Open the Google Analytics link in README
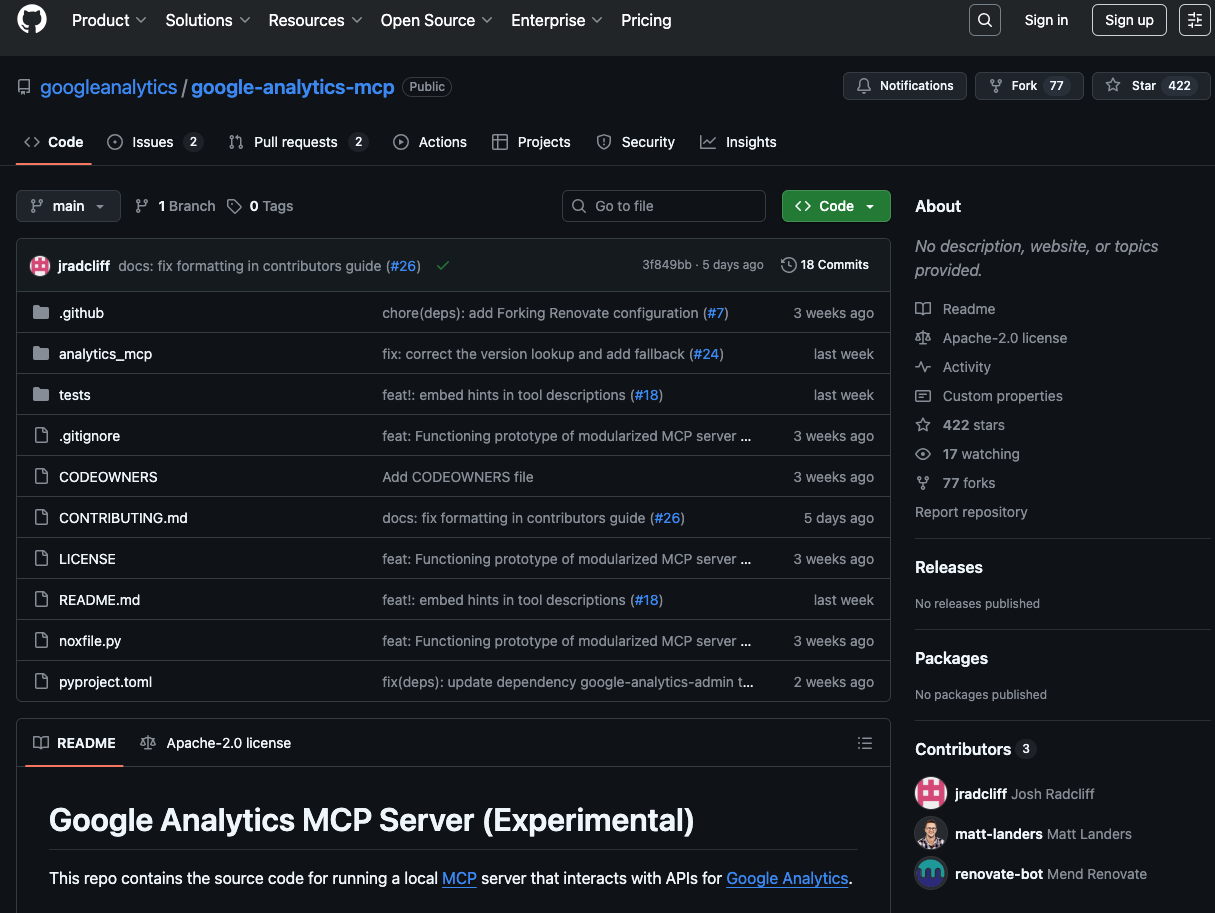The width and height of the screenshot is (1215, 913). [787, 878]
